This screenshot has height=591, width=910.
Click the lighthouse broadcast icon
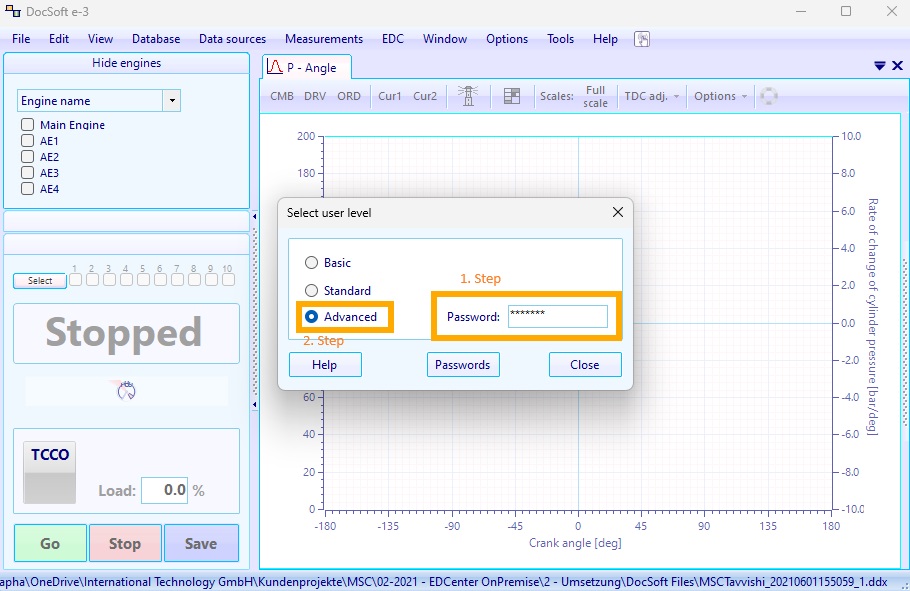pyautogui.click(x=467, y=95)
